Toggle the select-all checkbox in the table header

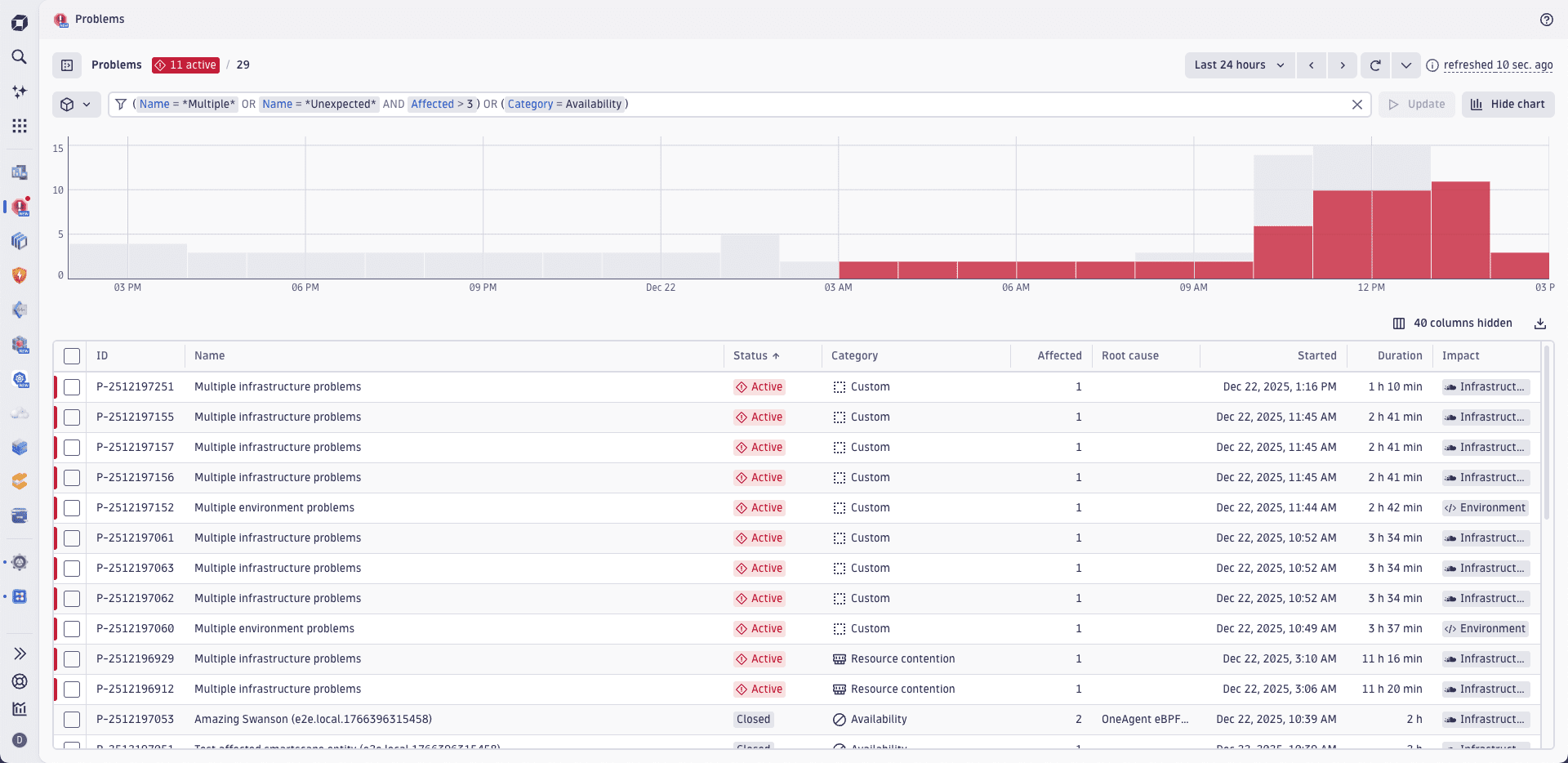(72, 356)
